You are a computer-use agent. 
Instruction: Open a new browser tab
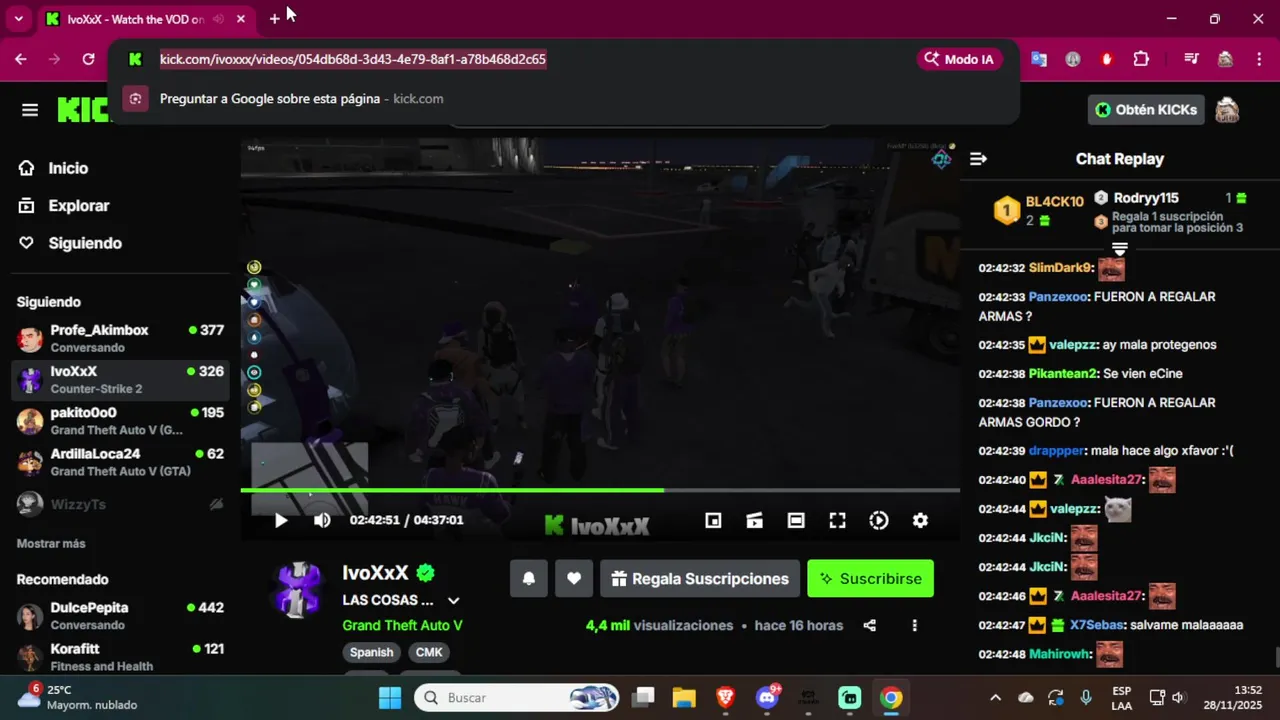point(275,19)
